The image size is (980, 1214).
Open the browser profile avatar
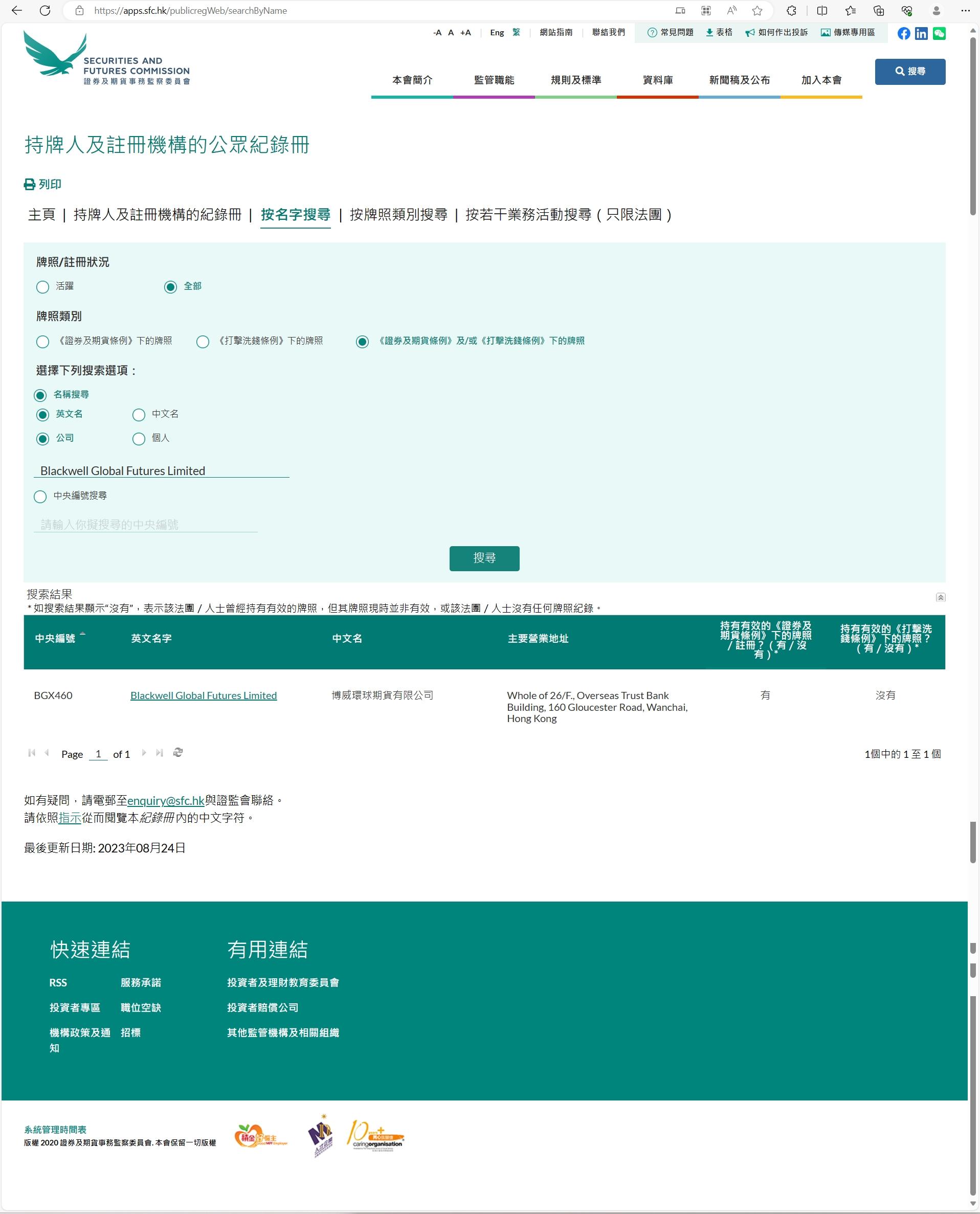click(x=936, y=10)
